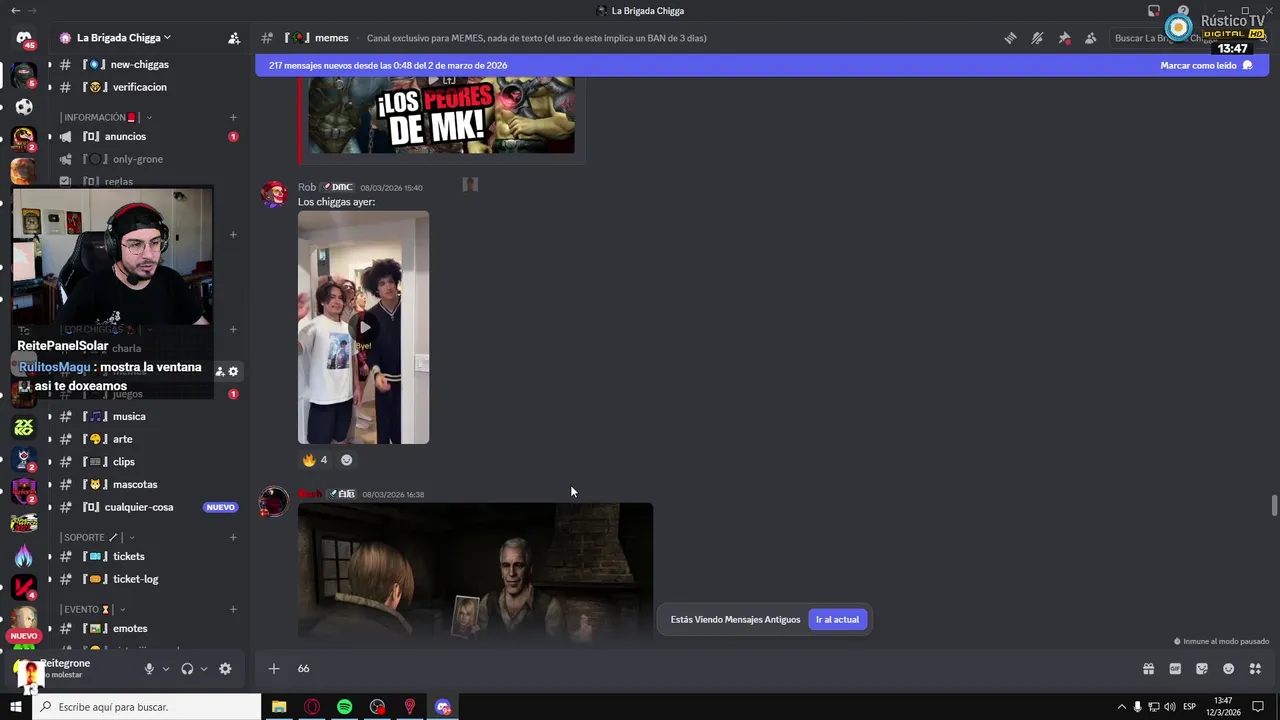Open the apps icon in message bar
This screenshot has height=720, width=1280.
tap(1256, 669)
